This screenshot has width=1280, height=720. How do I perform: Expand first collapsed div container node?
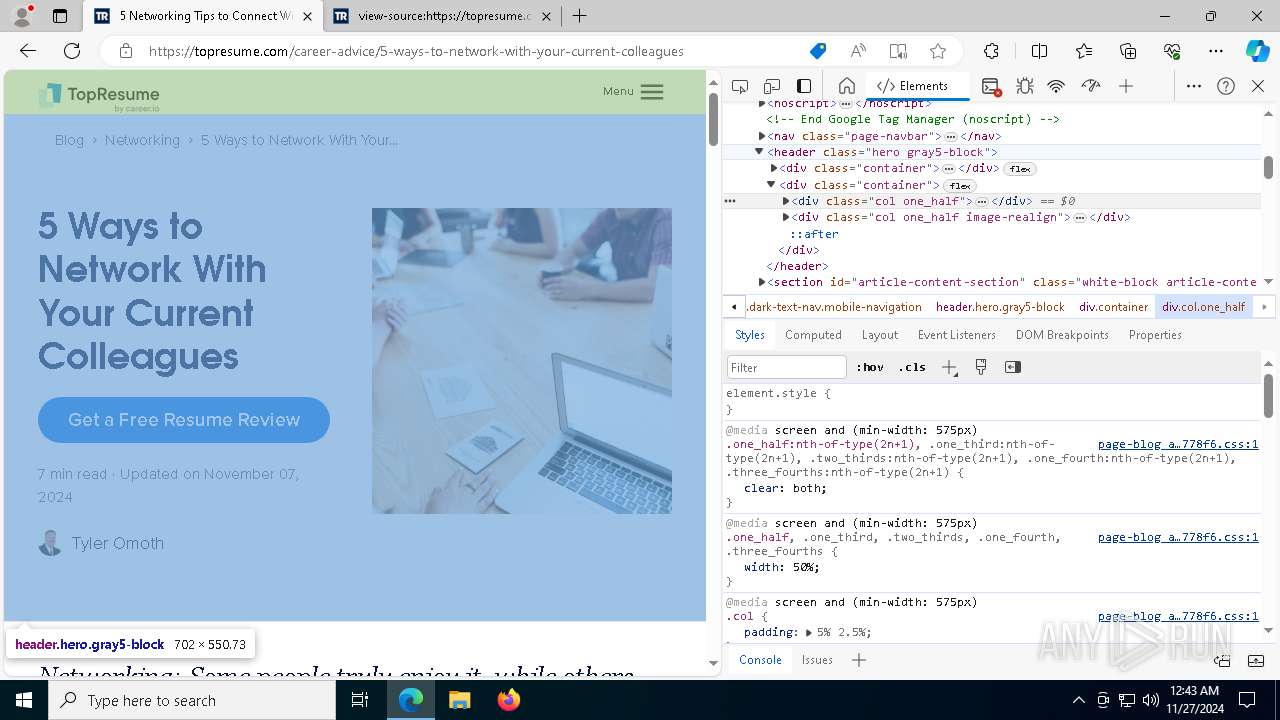774,168
